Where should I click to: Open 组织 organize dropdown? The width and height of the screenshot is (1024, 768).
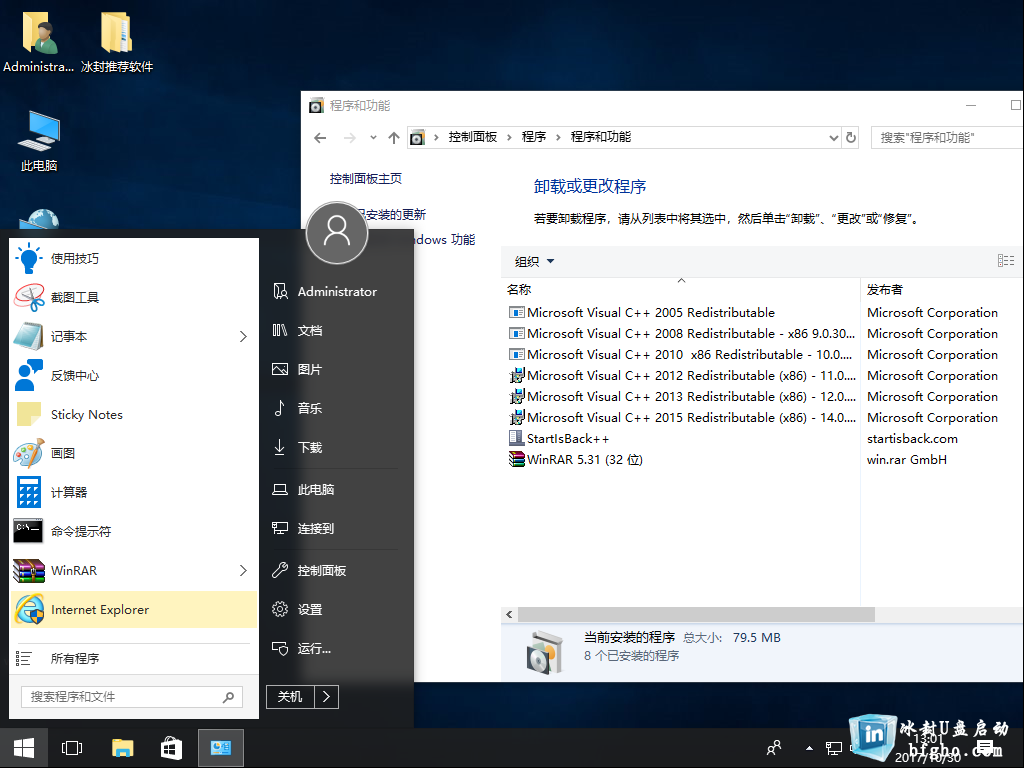534,261
